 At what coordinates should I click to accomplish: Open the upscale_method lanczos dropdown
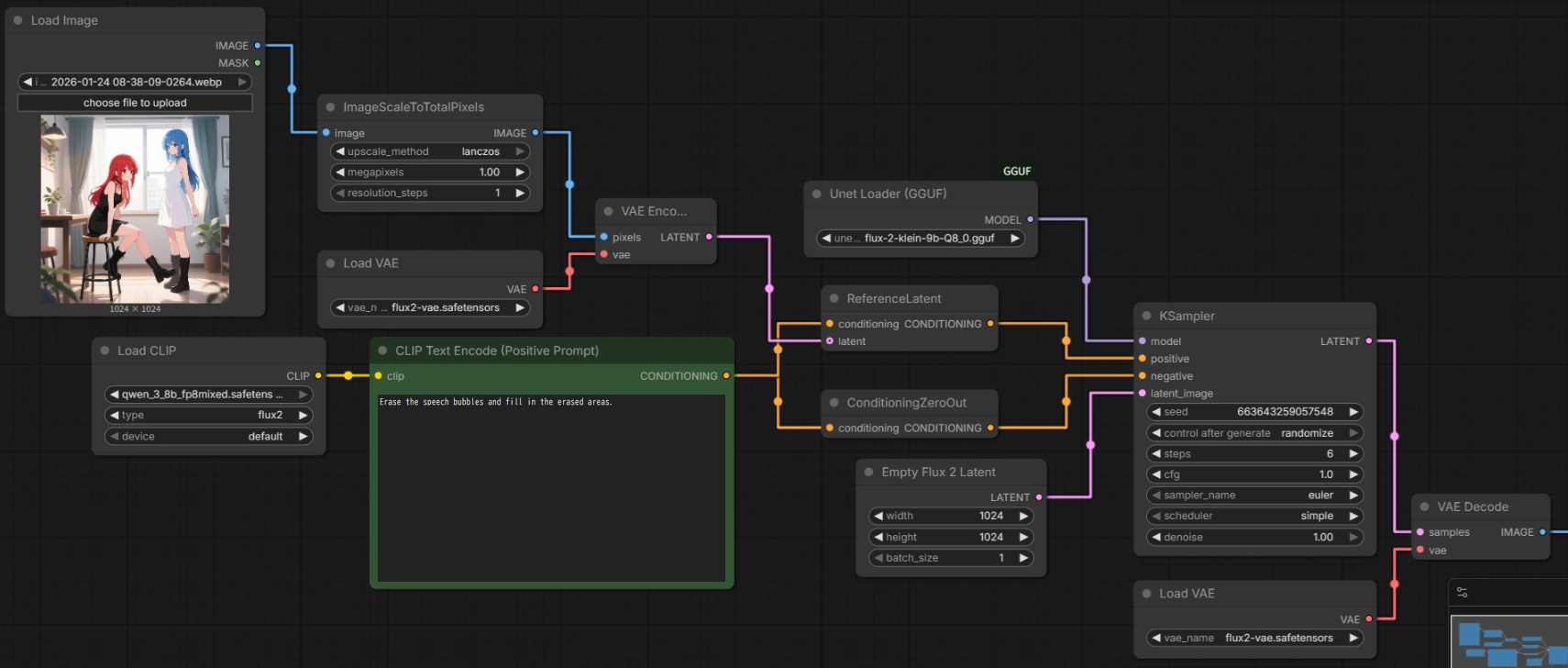coord(430,151)
